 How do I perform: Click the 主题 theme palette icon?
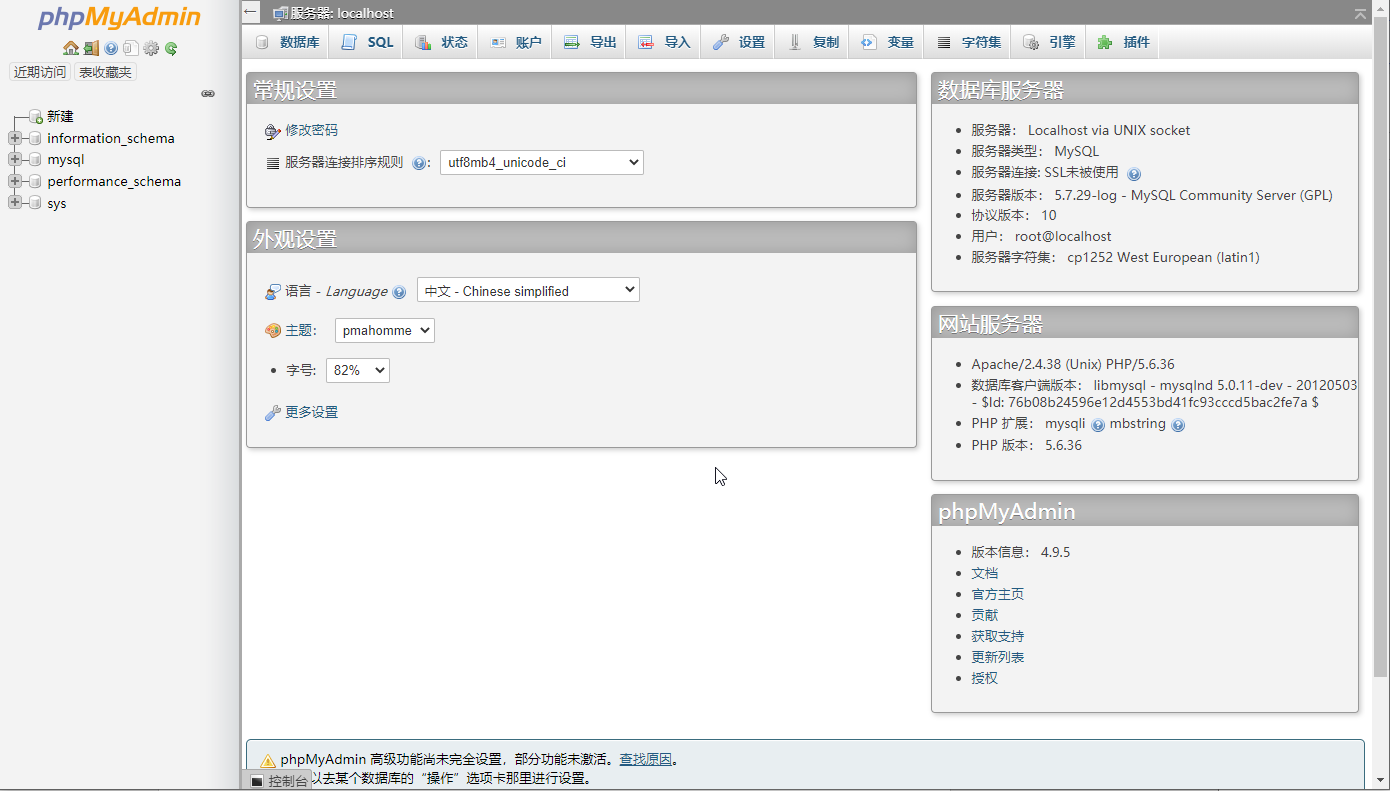tap(273, 331)
